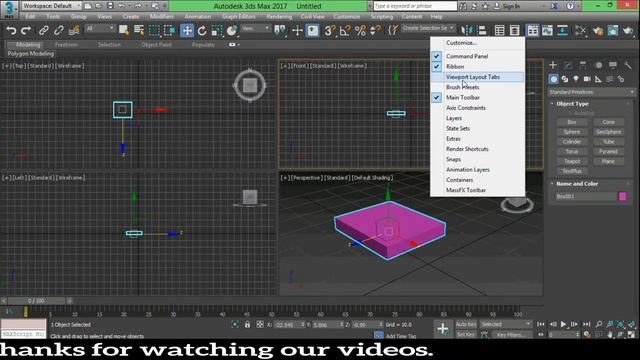
Task: Open reference coordinate View dropdown
Action: [x=256, y=28]
